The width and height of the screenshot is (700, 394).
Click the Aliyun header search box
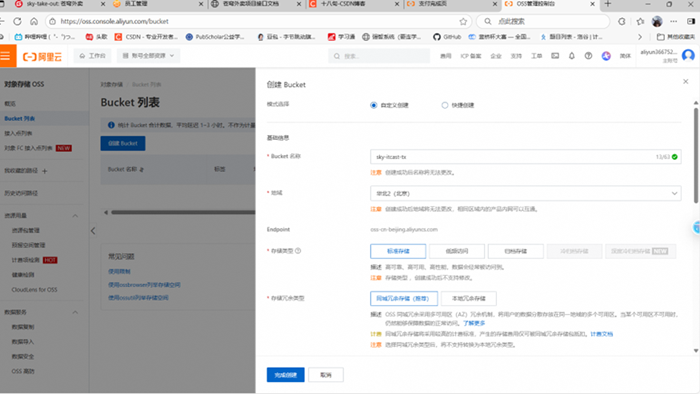(x=379, y=56)
